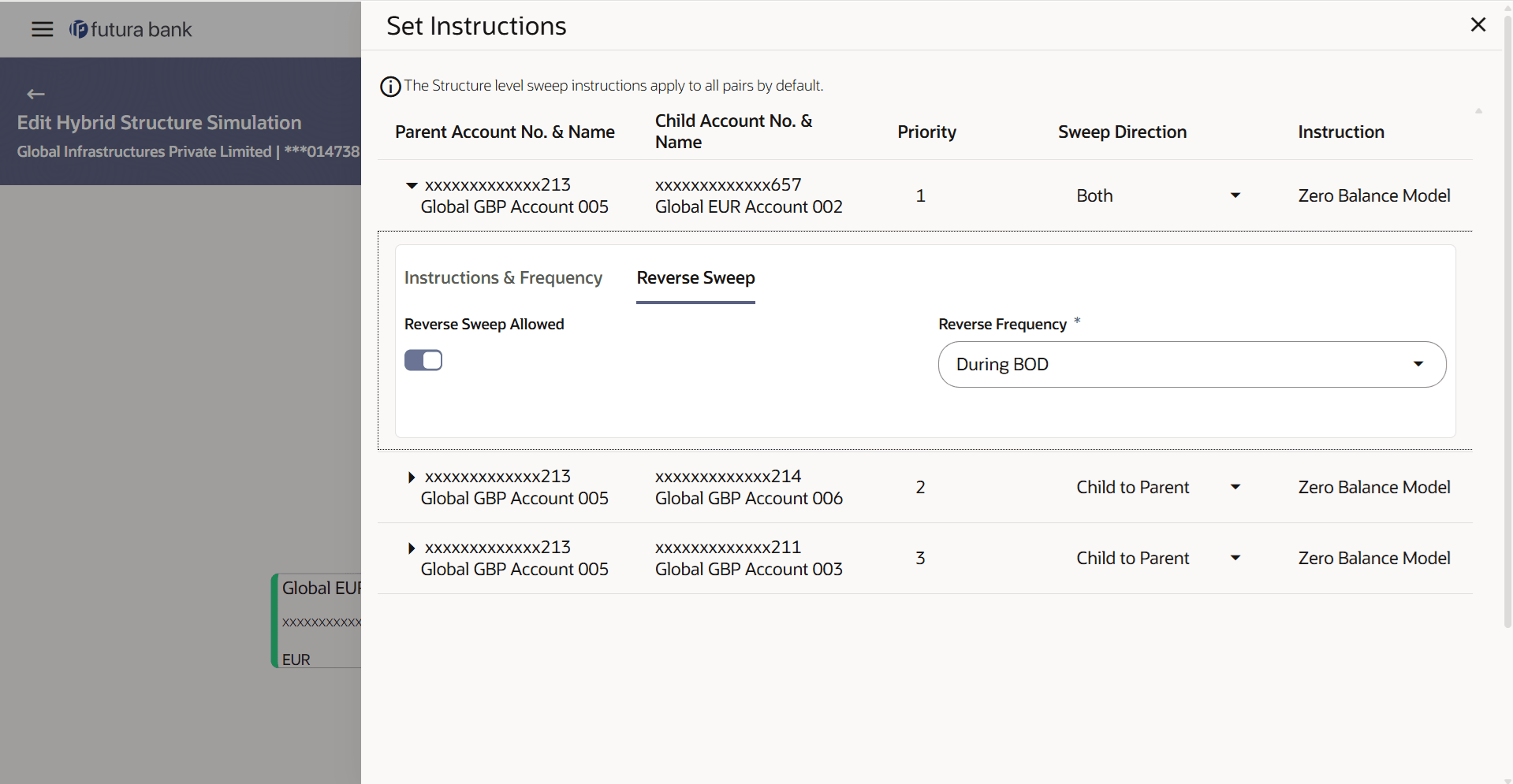Screen dimensions: 1513x784
Task: Click the futura bank logo
Action: point(131,29)
